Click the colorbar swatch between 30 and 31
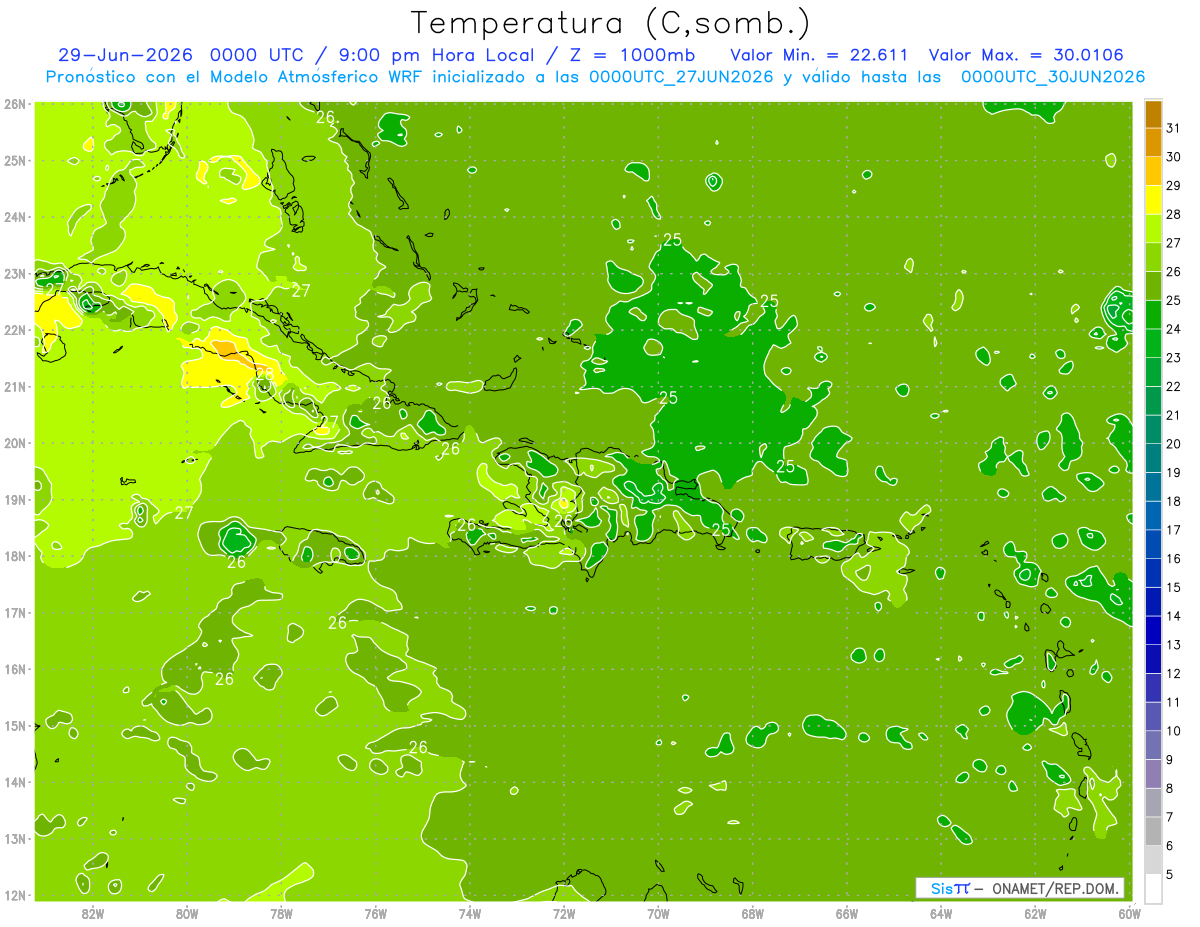Viewport: 1200px width, 927px height. coord(1153,143)
